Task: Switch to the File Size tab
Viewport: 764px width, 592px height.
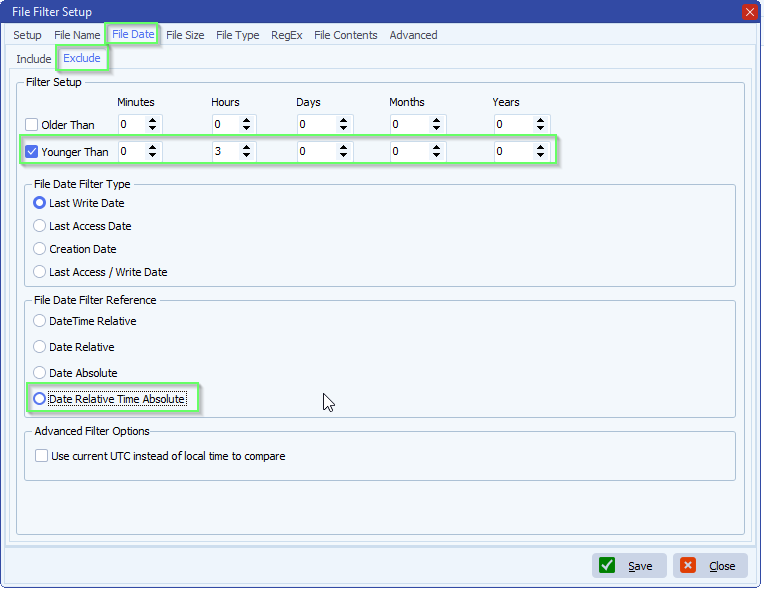Action: pos(185,35)
